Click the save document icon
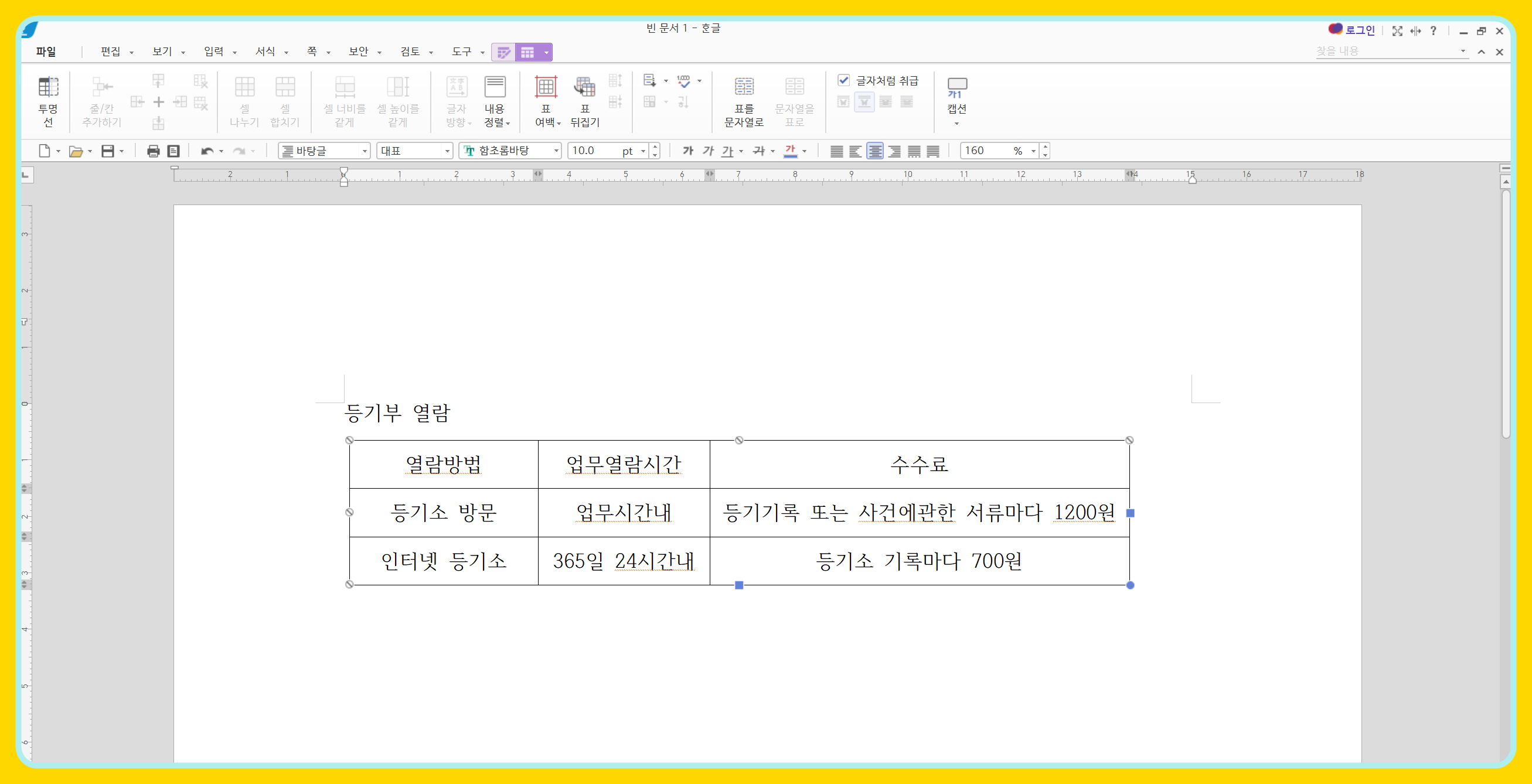The width and height of the screenshot is (1532, 784). 108,151
